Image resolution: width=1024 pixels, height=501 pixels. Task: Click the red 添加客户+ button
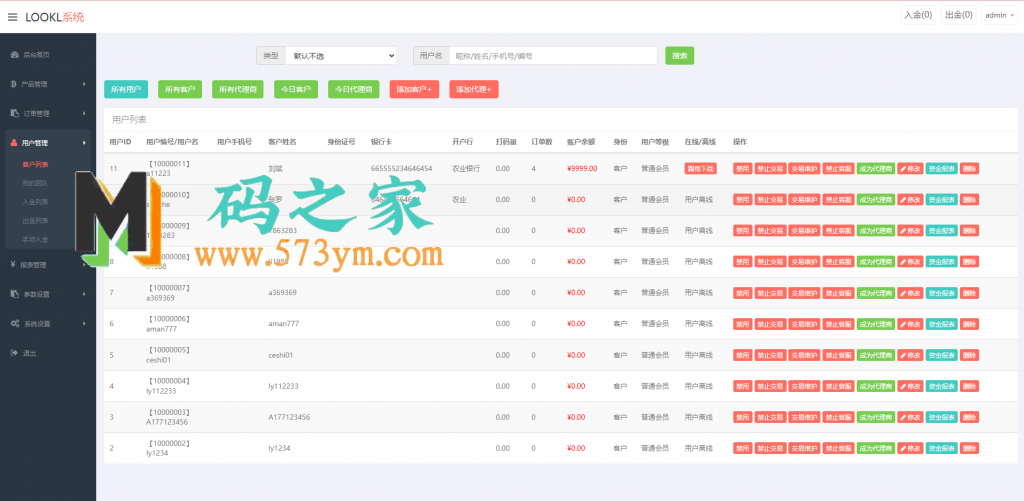[414, 89]
